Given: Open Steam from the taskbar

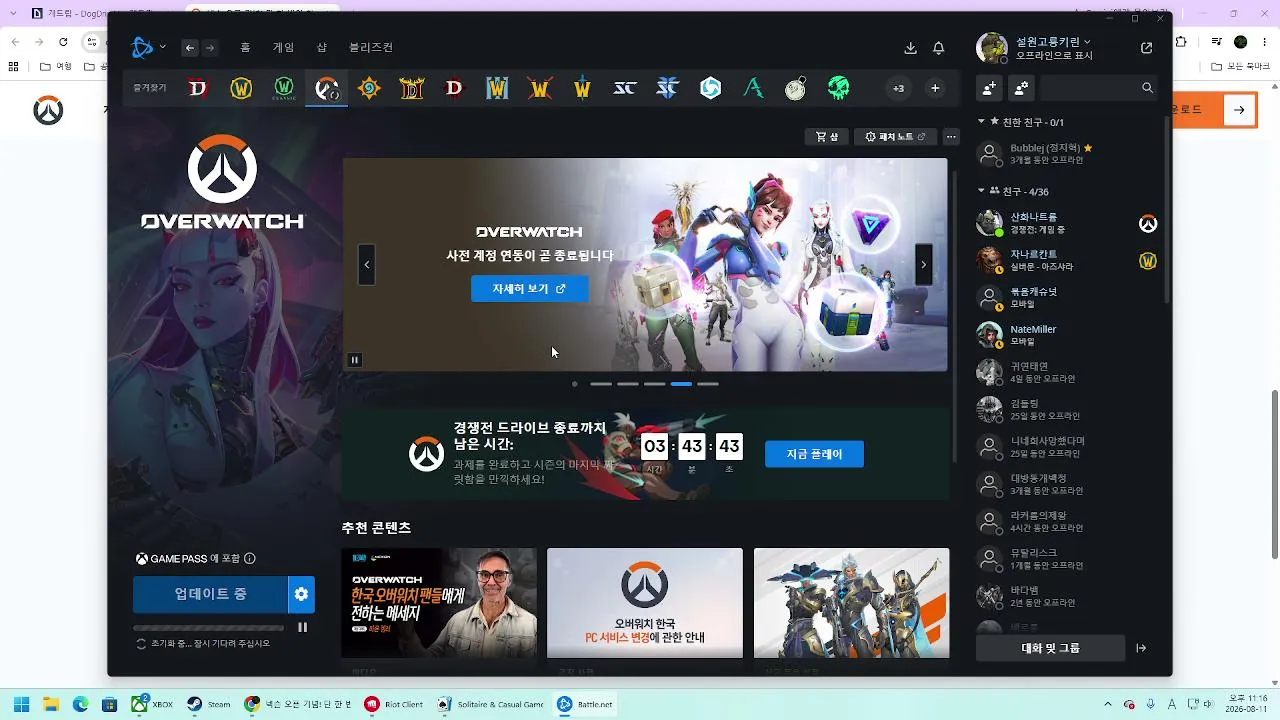Looking at the screenshot, I should pyautogui.click(x=209, y=704).
